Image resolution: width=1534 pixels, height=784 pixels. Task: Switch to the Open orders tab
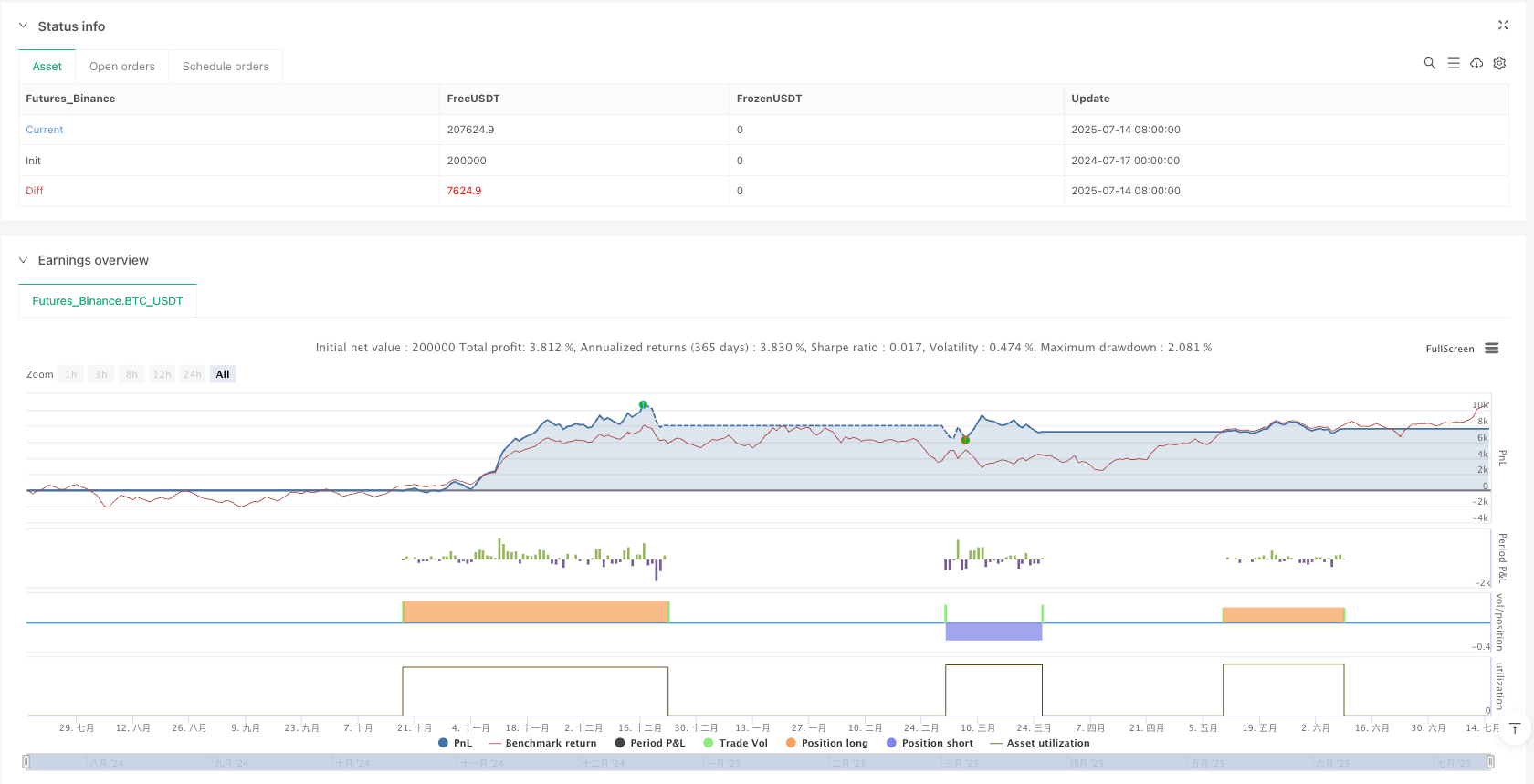click(x=122, y=67)
